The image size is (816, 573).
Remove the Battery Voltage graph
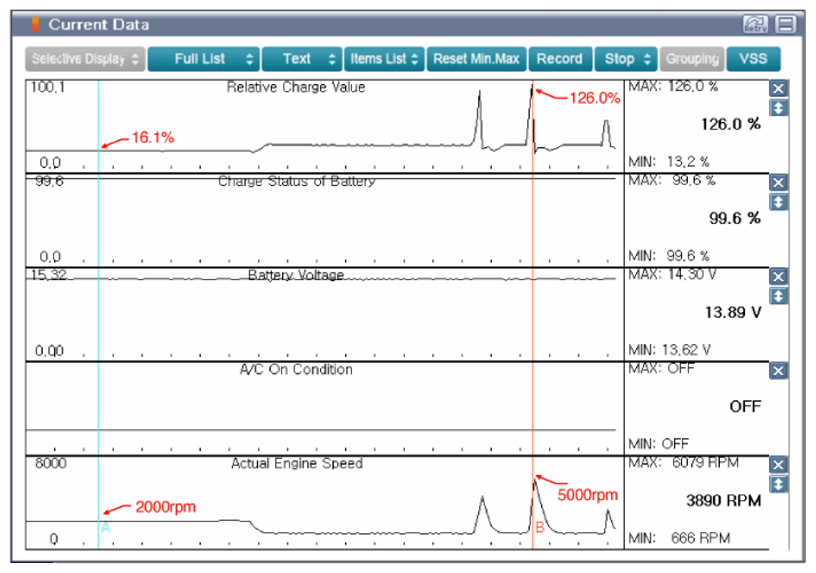tap(779, 276)
